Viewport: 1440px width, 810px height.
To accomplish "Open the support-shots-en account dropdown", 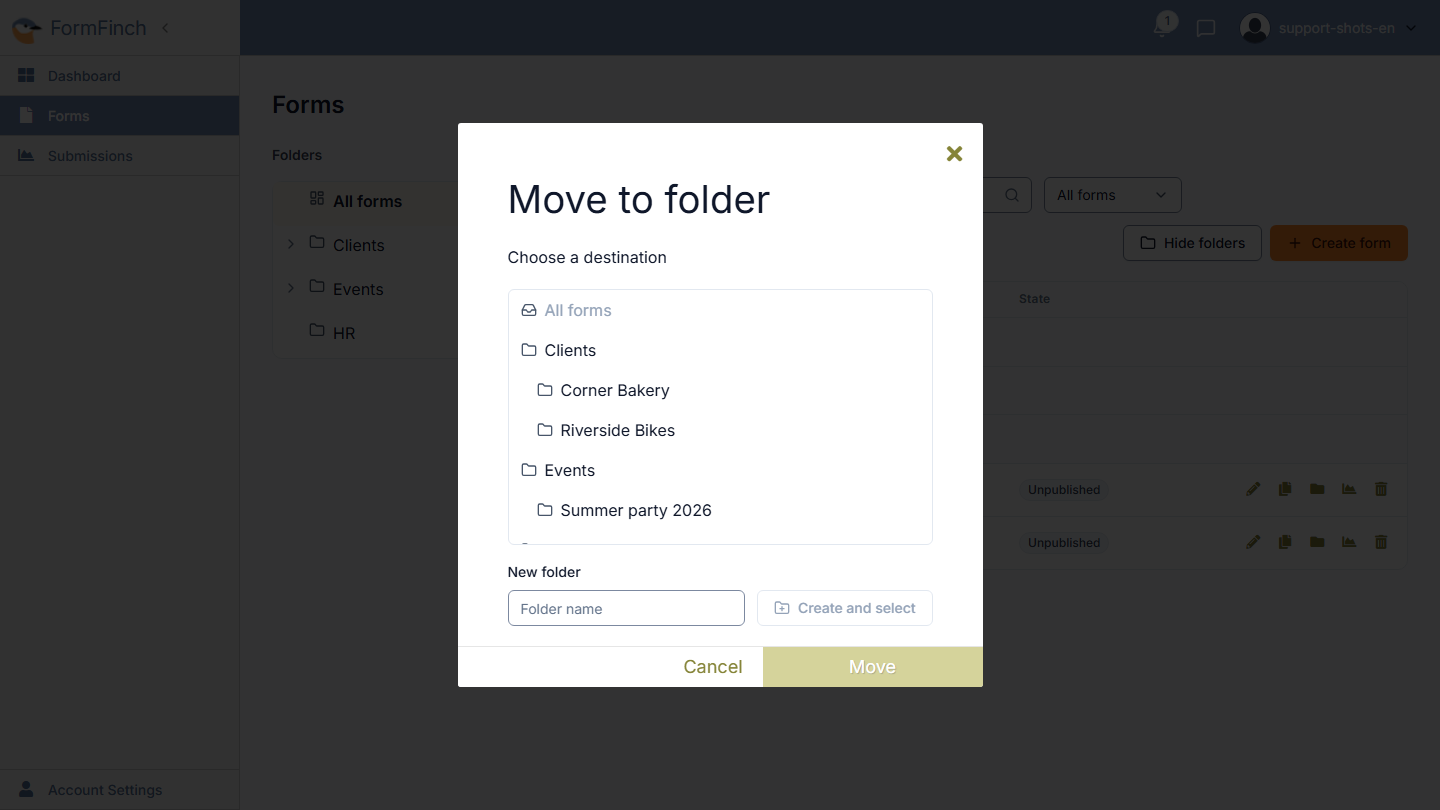I will point(1347,28).
